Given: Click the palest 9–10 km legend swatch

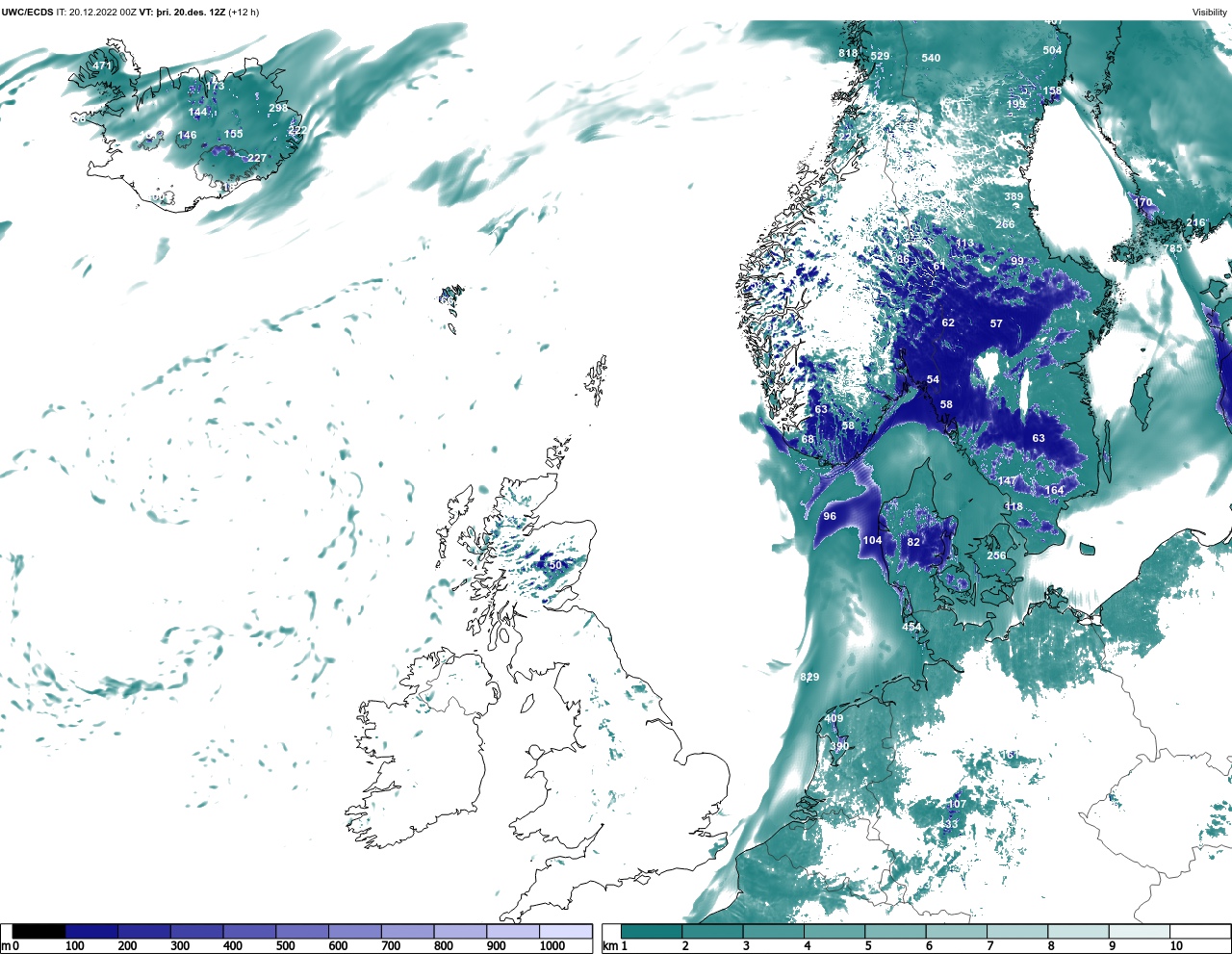Looking at the screenshot, I should (x=1140, y=931).
